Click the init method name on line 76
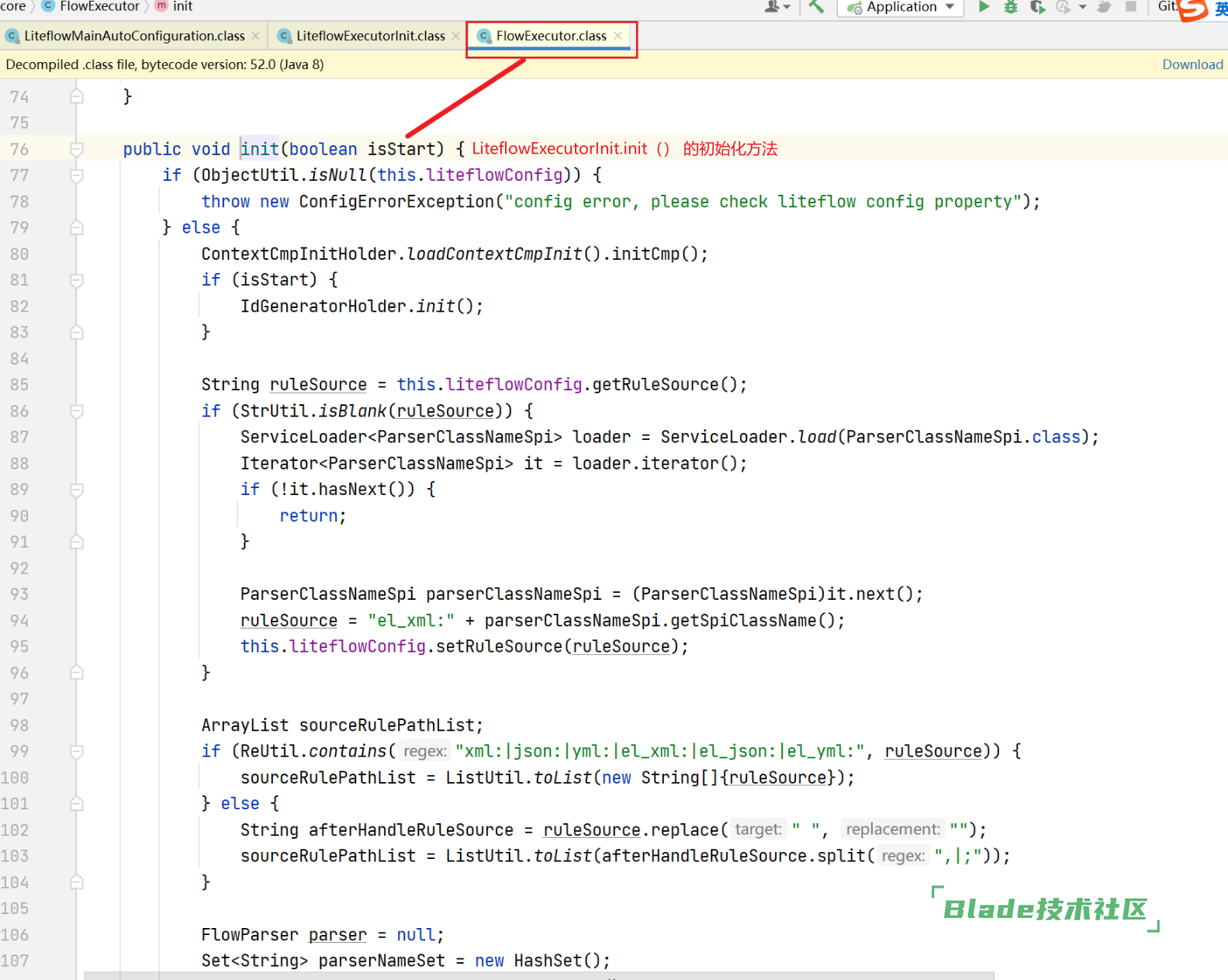Screen dimensions: 1228x980 (x=259, y=149)
